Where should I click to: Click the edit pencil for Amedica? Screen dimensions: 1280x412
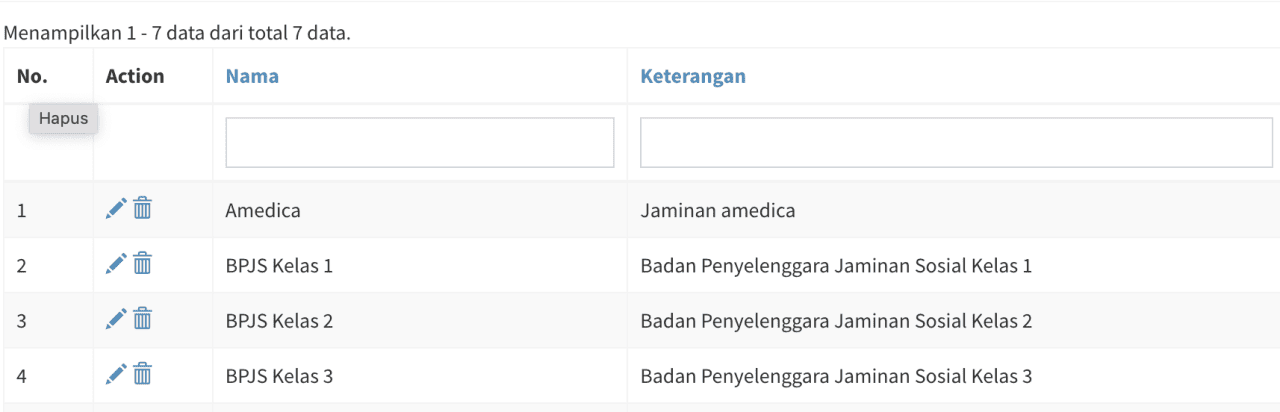tap(116, 208)
